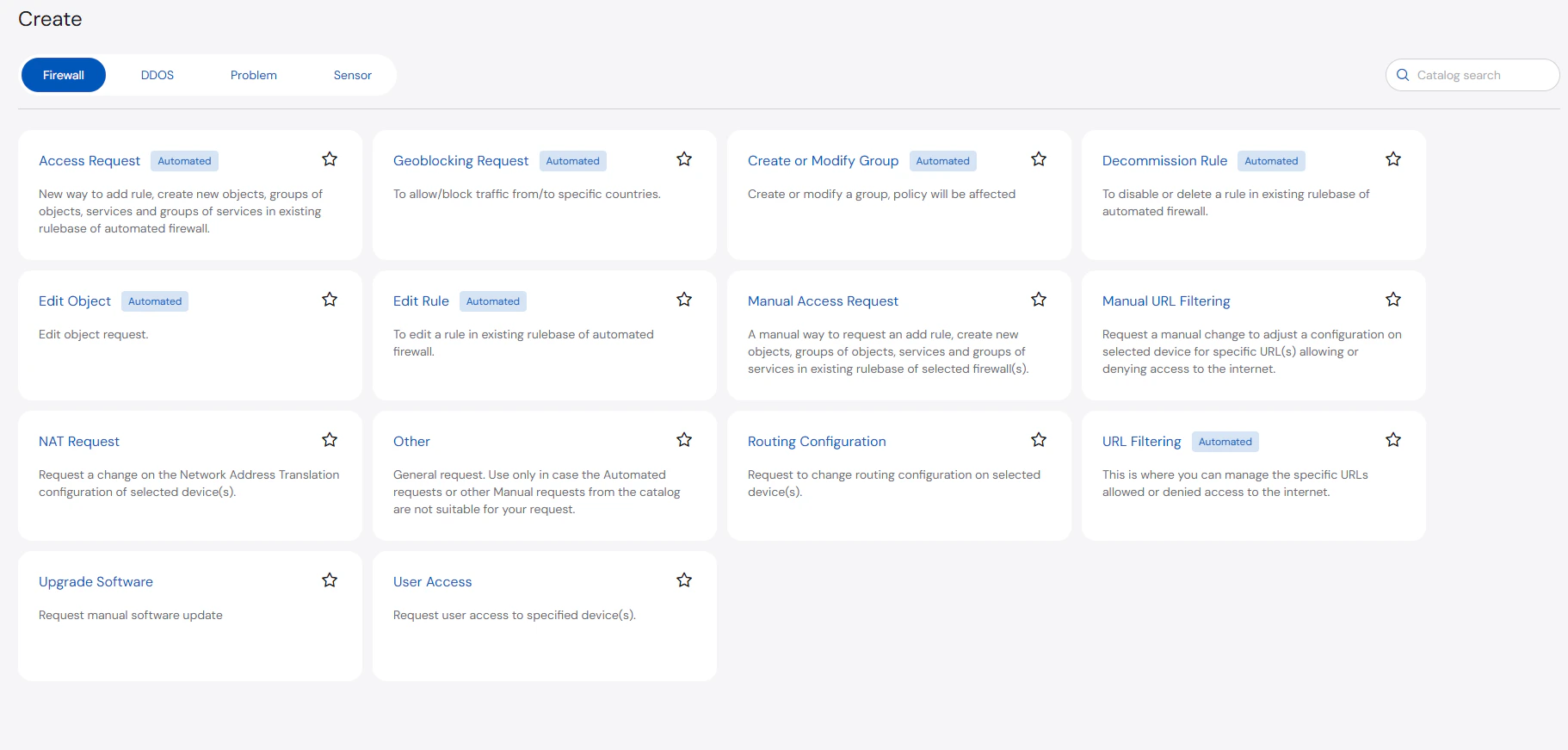Open the NAT Request link

coord(79,442)
